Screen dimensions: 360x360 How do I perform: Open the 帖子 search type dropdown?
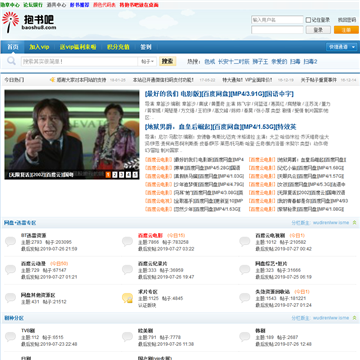click(147, 61)
